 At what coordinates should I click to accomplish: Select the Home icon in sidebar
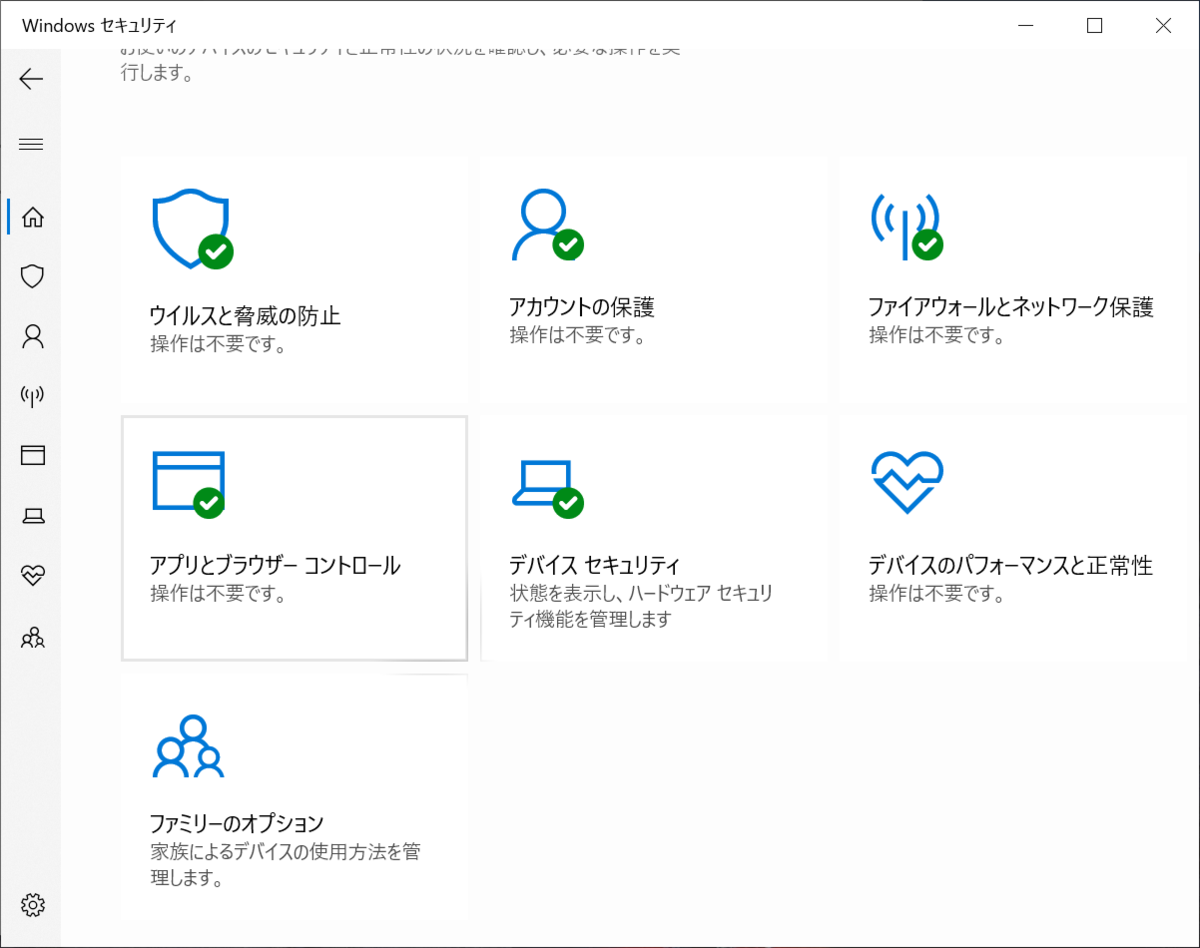click(x=32, y=216)
